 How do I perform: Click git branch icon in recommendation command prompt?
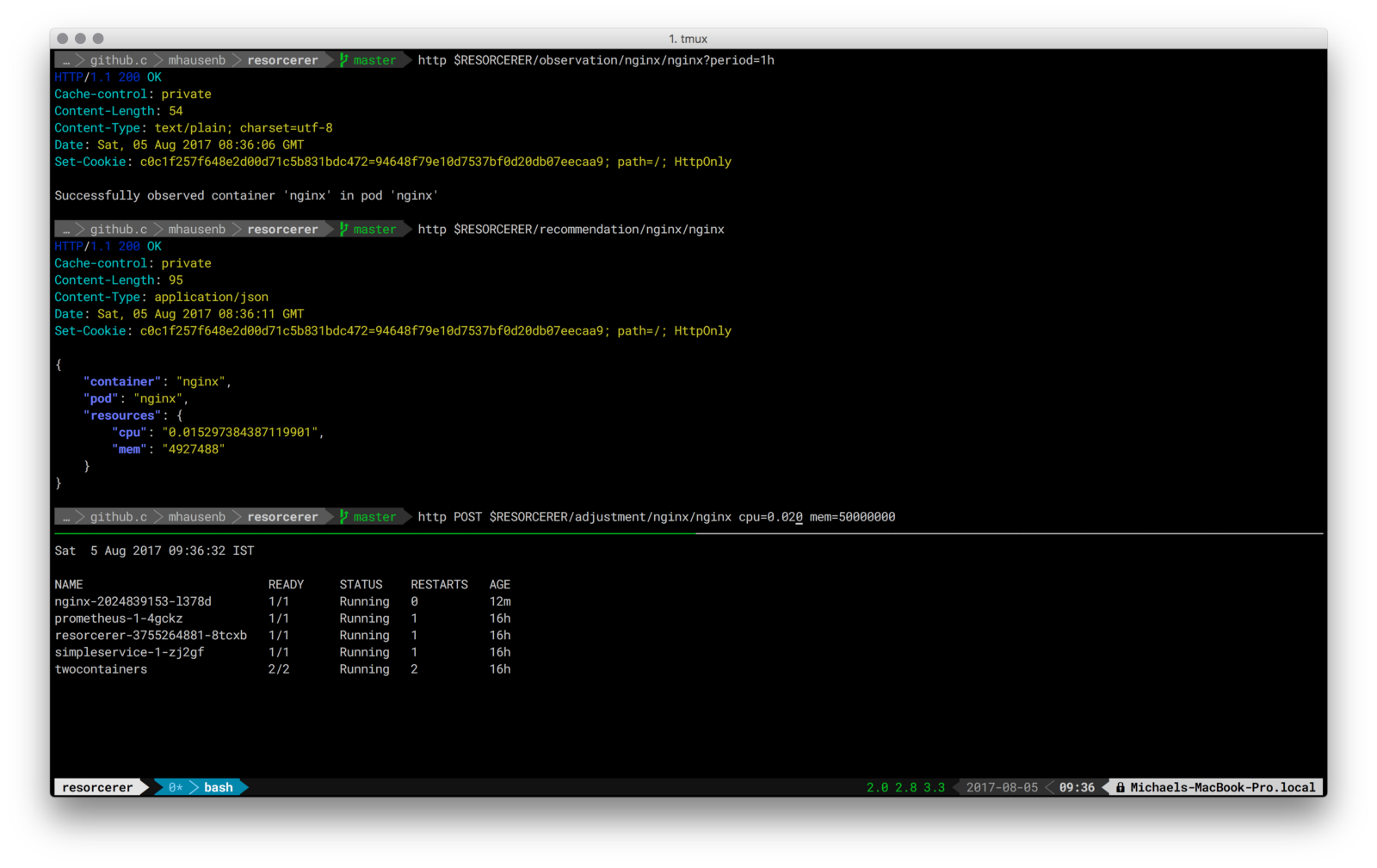click(344, 230)
